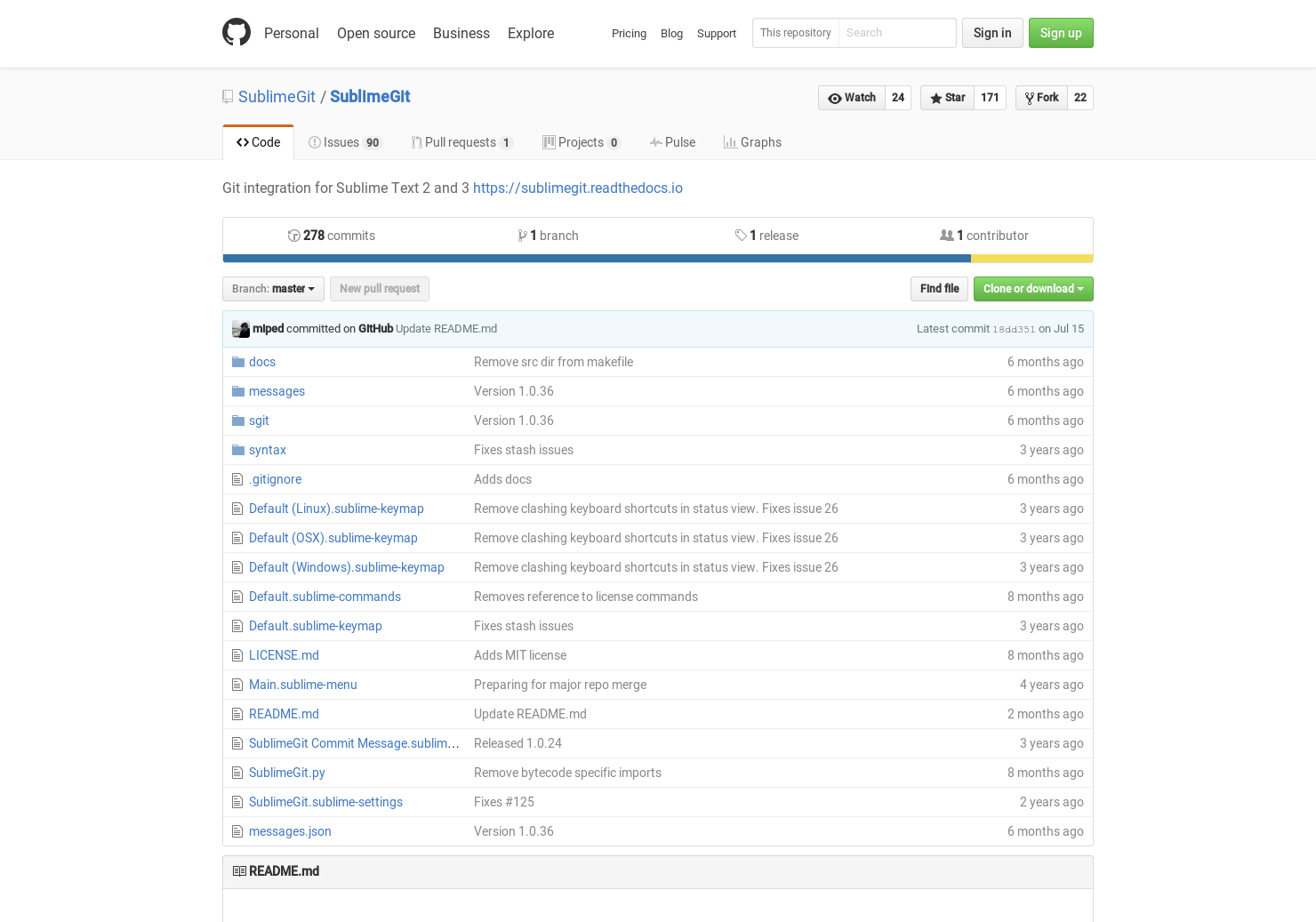Click the tag icon beside 1 release
Screen dimensions: 1316x922
pyautogui.click(x=741, y=236)
